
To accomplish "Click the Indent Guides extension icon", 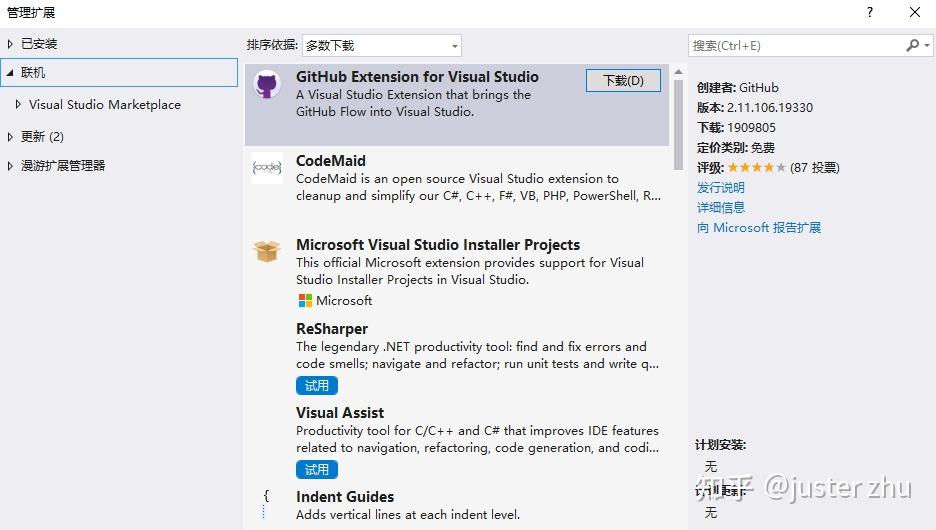I will [266, 503].
